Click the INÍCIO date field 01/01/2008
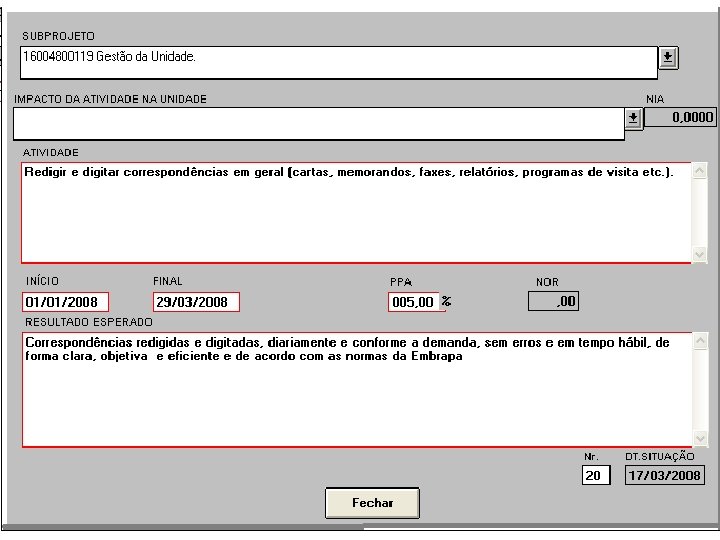This screenshot has width=720, height=540. tap(65, 302)
